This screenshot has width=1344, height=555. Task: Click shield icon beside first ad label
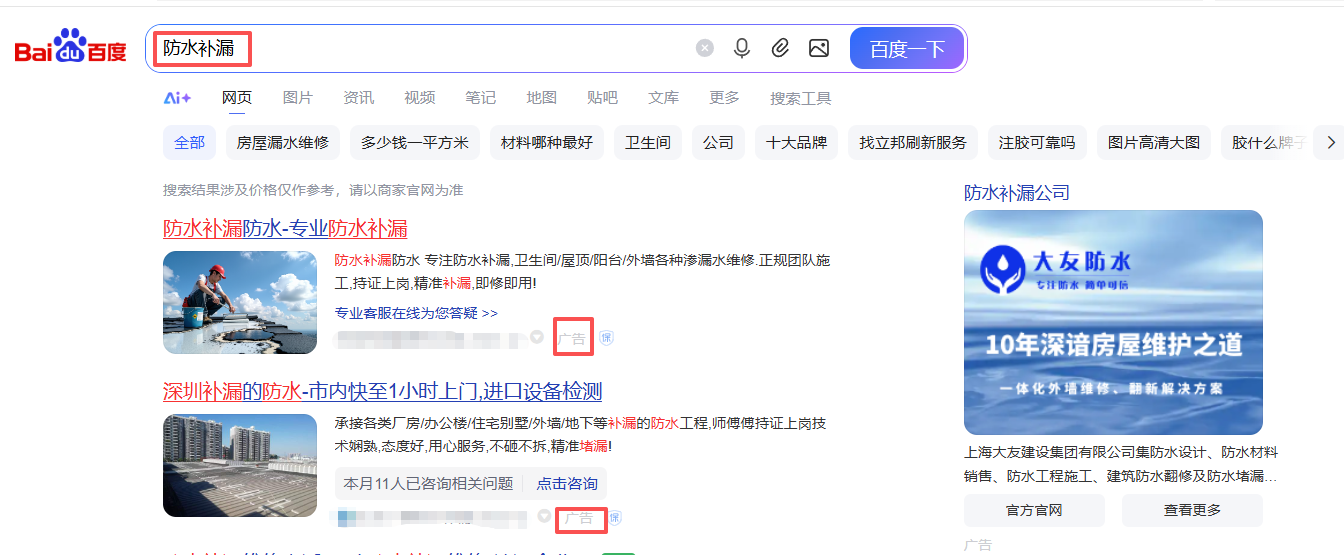coord(606,339)
